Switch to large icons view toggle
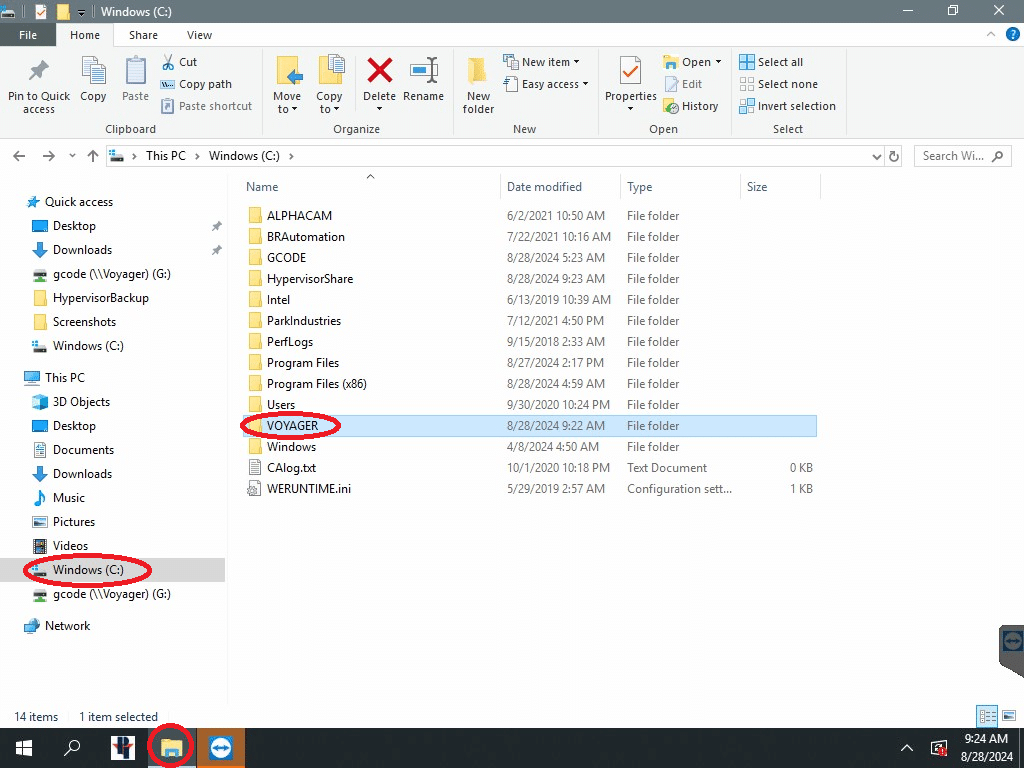Image resolution: width=1024 pixels, height=768 pixels. coord(1010,716)
